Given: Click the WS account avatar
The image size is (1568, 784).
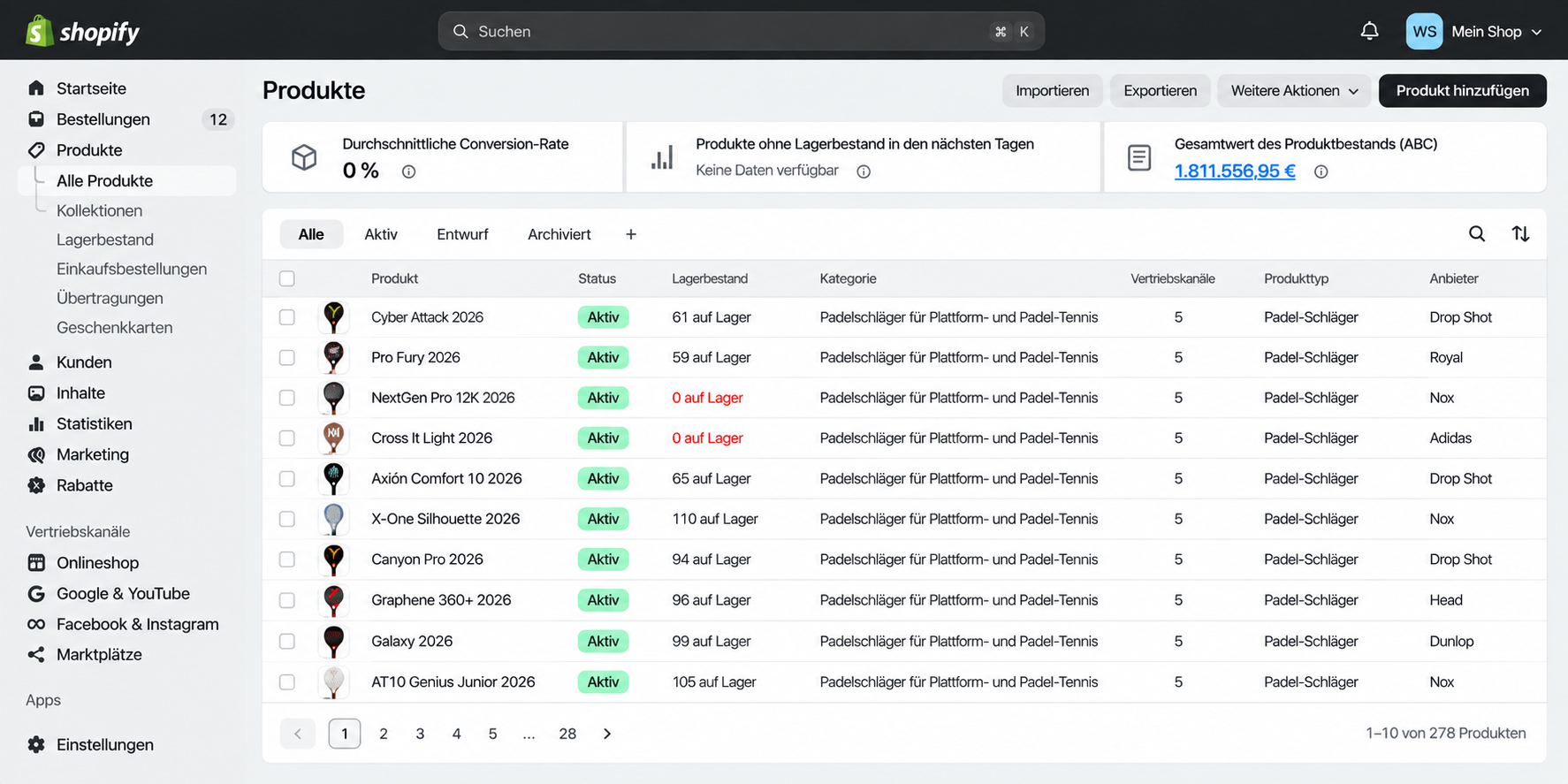Looking at the screenshot, I should point(1424,31).
